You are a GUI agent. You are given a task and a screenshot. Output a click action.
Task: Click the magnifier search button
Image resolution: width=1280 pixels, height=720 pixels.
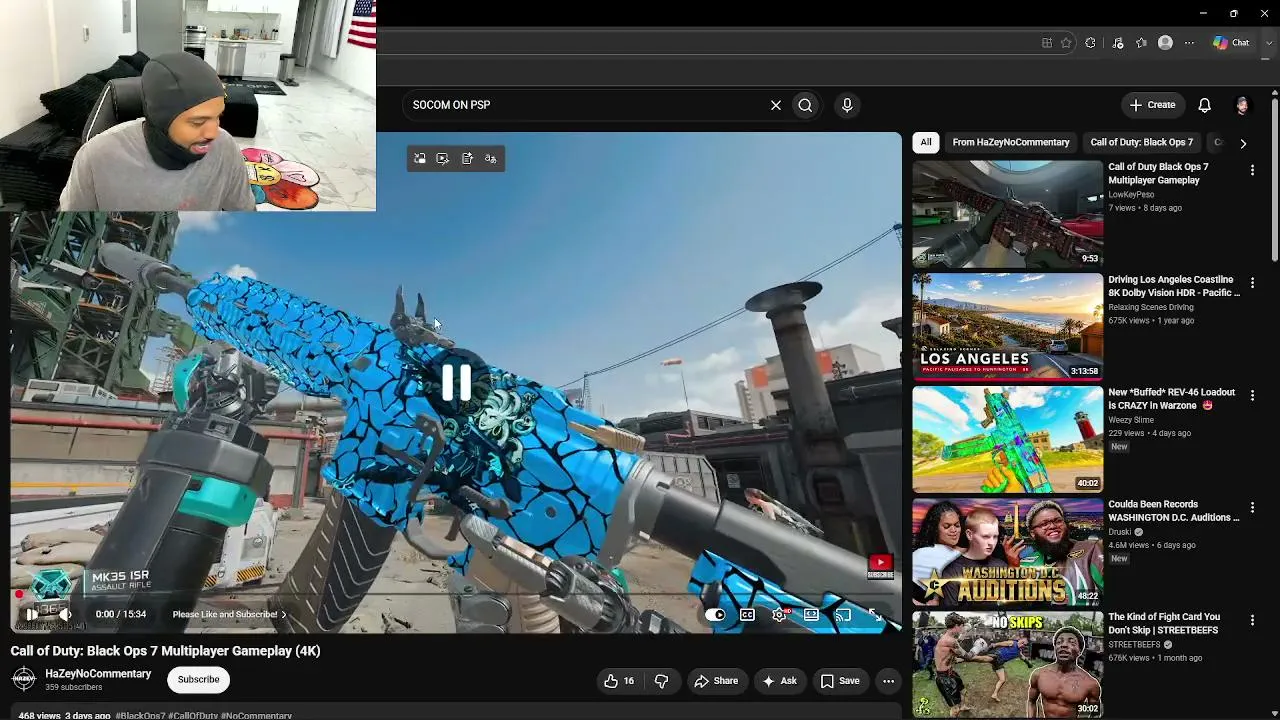tap(805, 105)
